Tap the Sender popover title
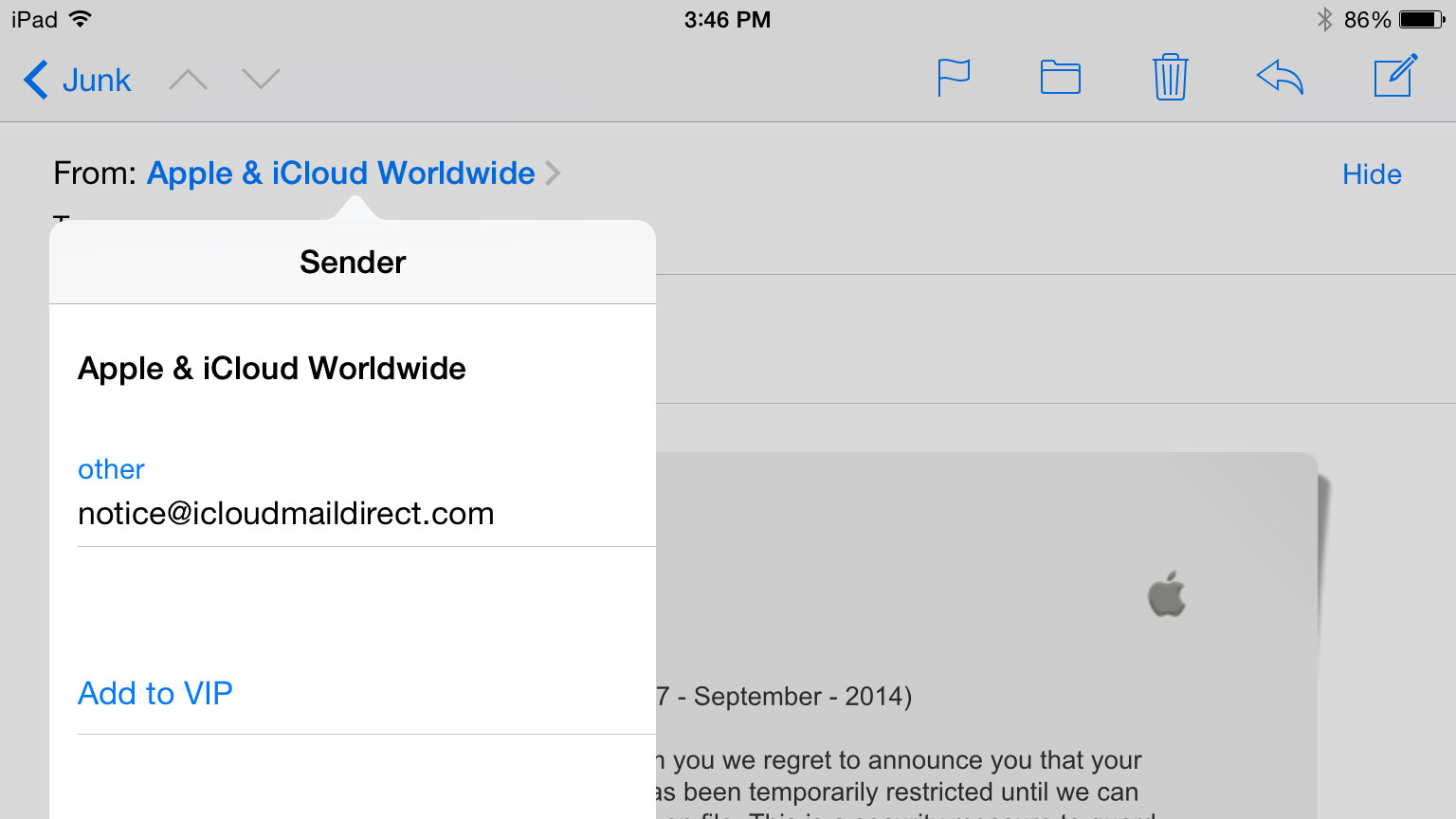The image size is (1456, 819). [x=353, y=263]
